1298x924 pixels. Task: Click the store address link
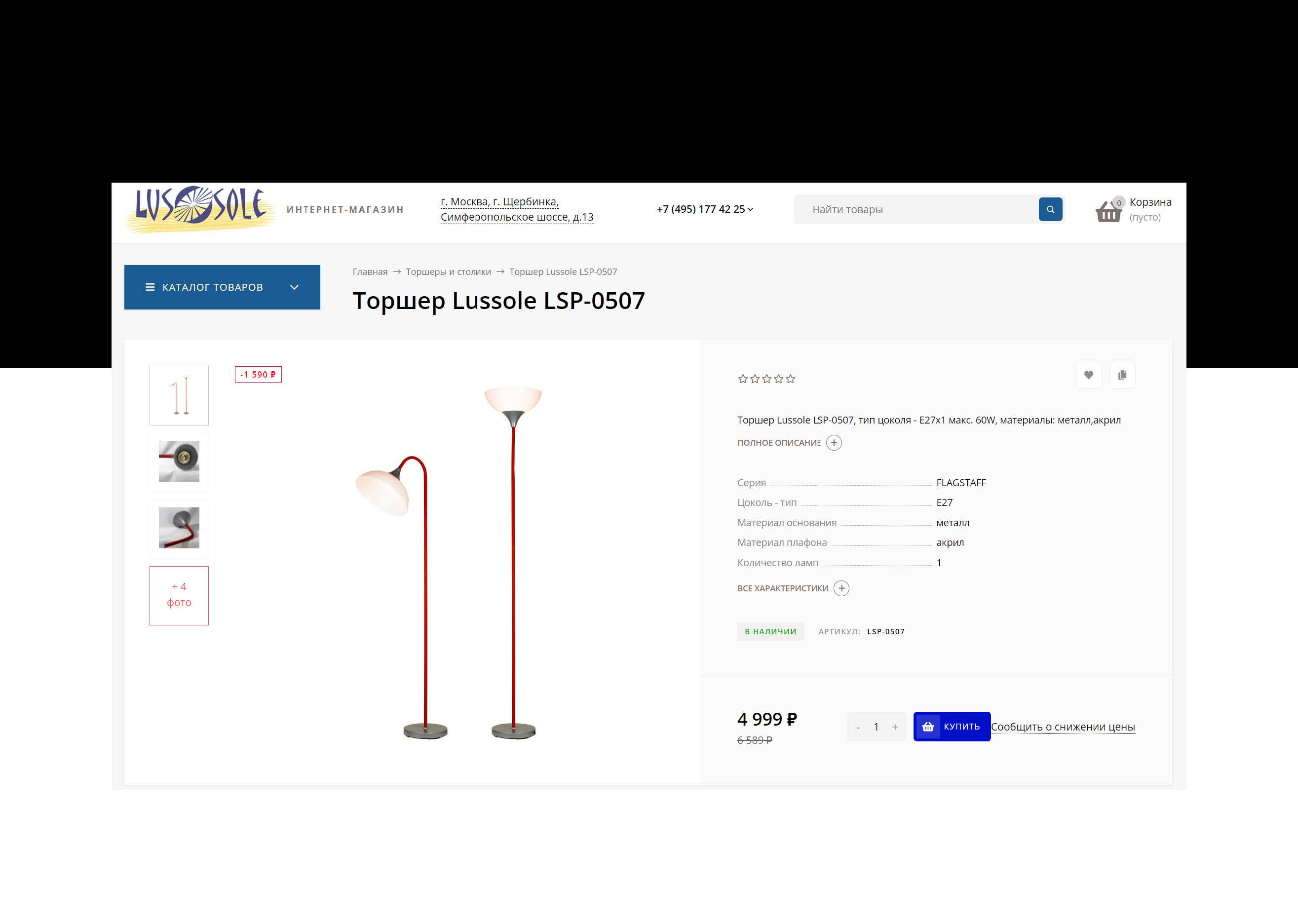point(516,209)
